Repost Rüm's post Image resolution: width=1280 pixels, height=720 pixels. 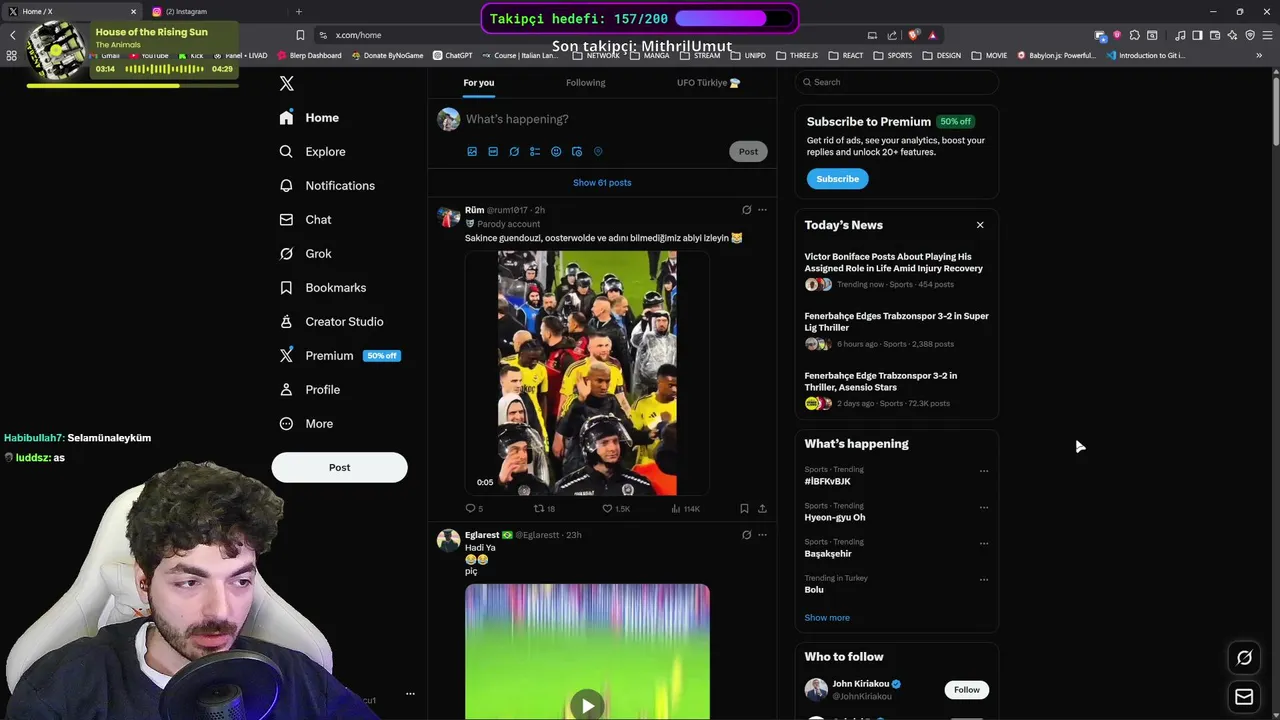[544, 509]
